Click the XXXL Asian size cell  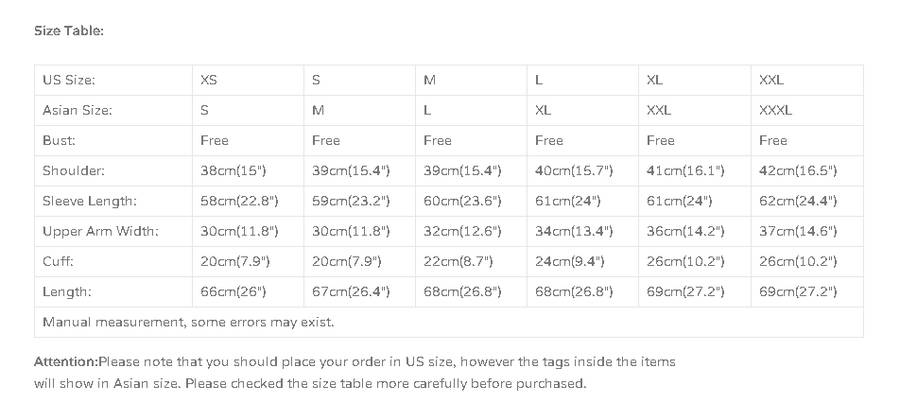[775, 110]
